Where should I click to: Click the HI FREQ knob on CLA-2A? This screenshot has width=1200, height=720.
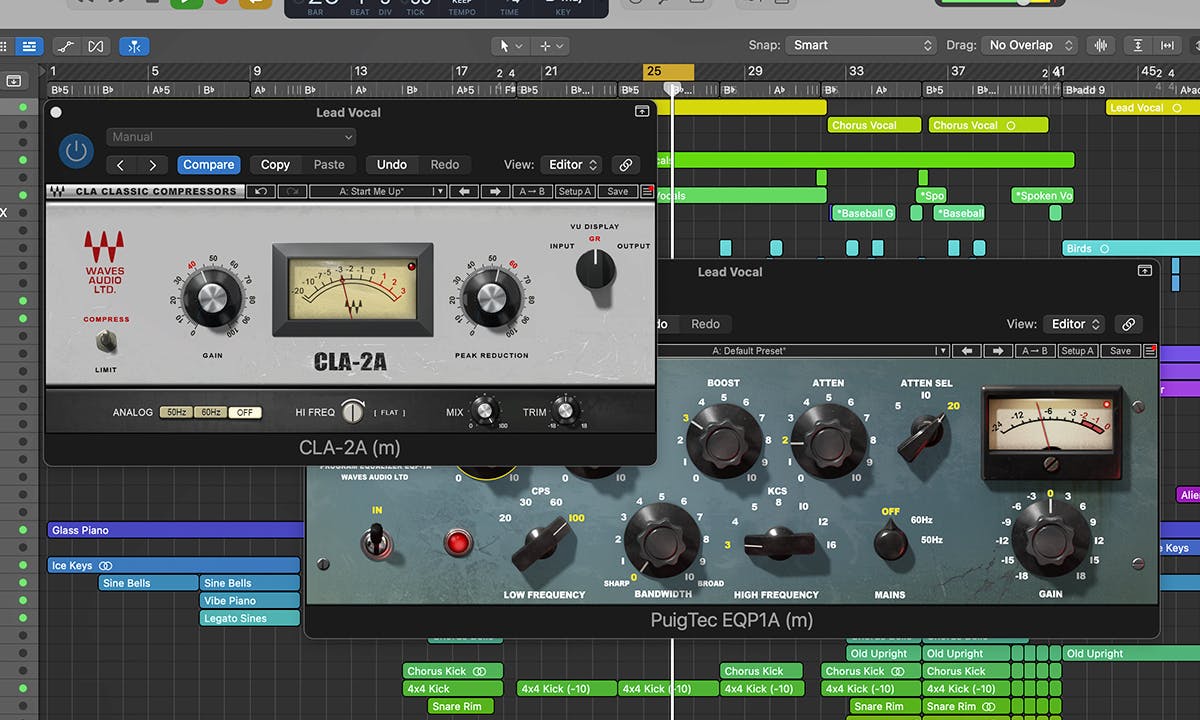coord(353,411)
